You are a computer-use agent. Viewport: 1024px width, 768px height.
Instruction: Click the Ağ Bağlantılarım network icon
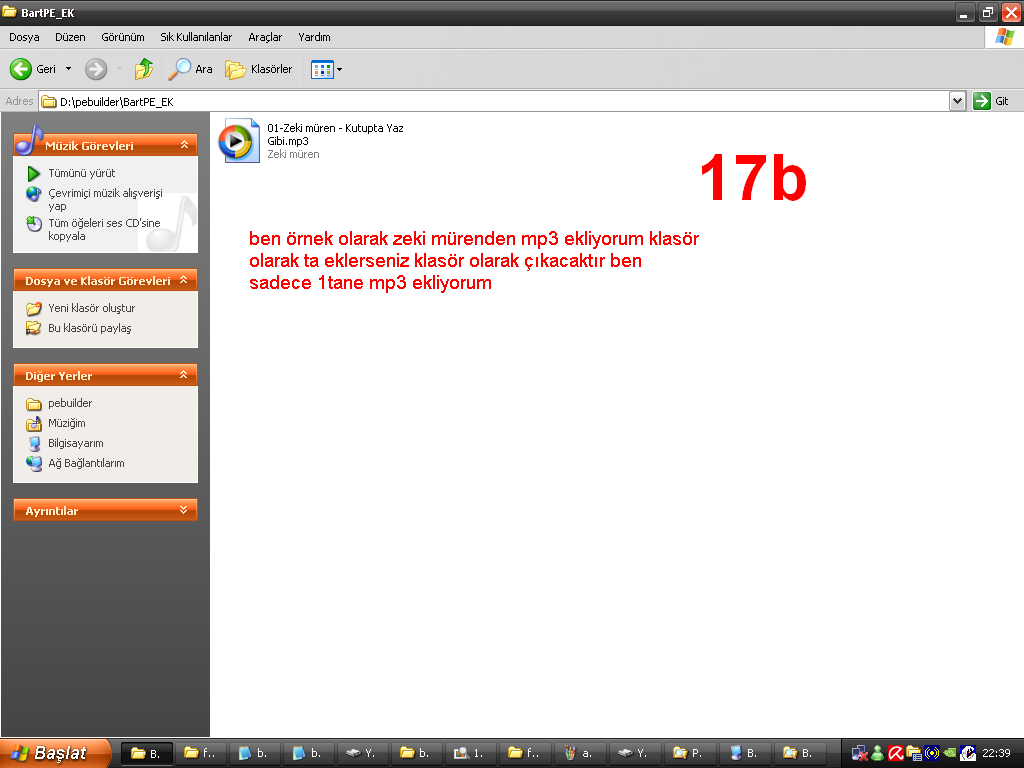(x=34, y=464)
